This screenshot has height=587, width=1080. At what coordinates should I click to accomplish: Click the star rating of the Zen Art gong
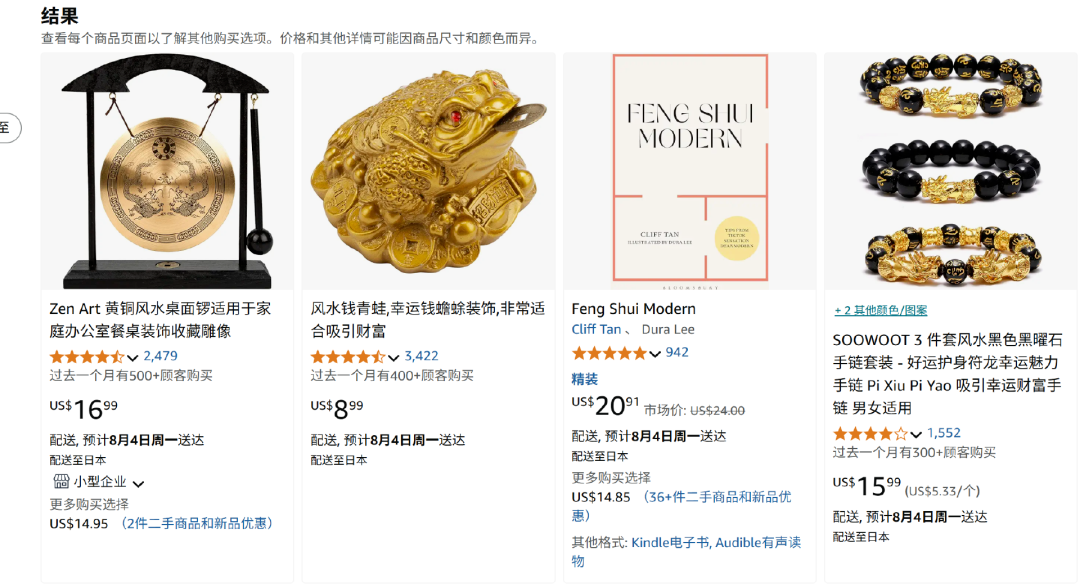tap(87, 357)
